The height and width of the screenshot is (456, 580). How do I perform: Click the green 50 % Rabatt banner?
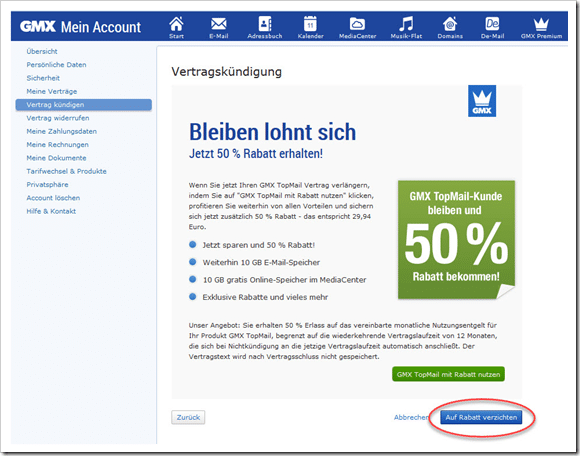(x=456, y=240)
